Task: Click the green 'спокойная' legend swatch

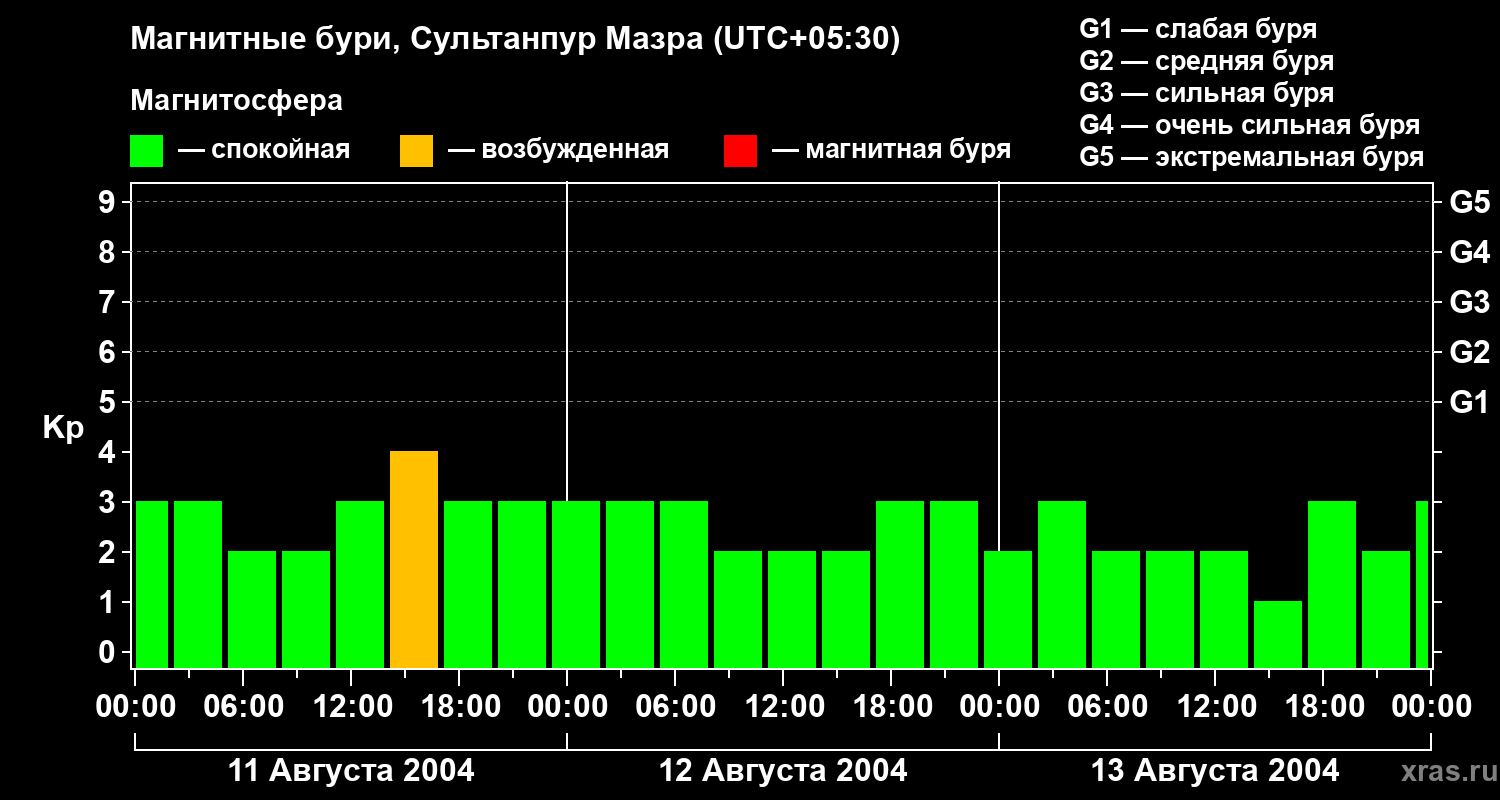Action: pos(147,151)
